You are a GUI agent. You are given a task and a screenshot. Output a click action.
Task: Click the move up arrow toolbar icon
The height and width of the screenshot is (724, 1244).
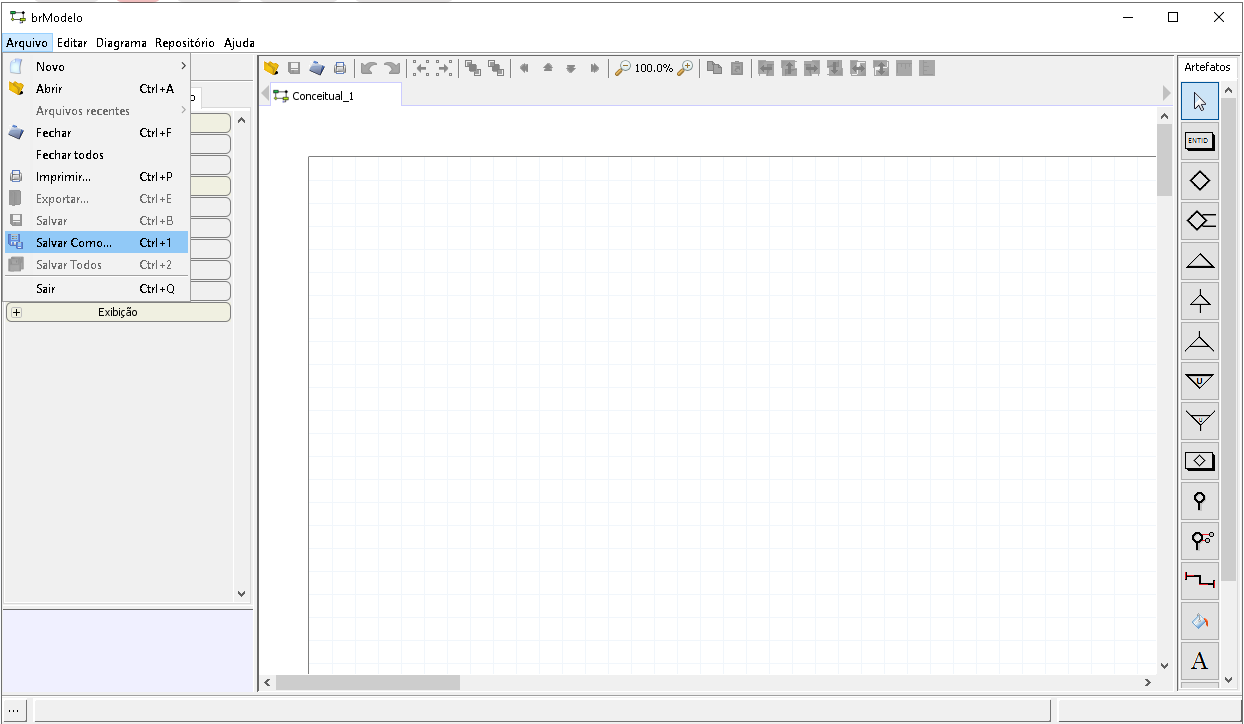tap(548, 68)
